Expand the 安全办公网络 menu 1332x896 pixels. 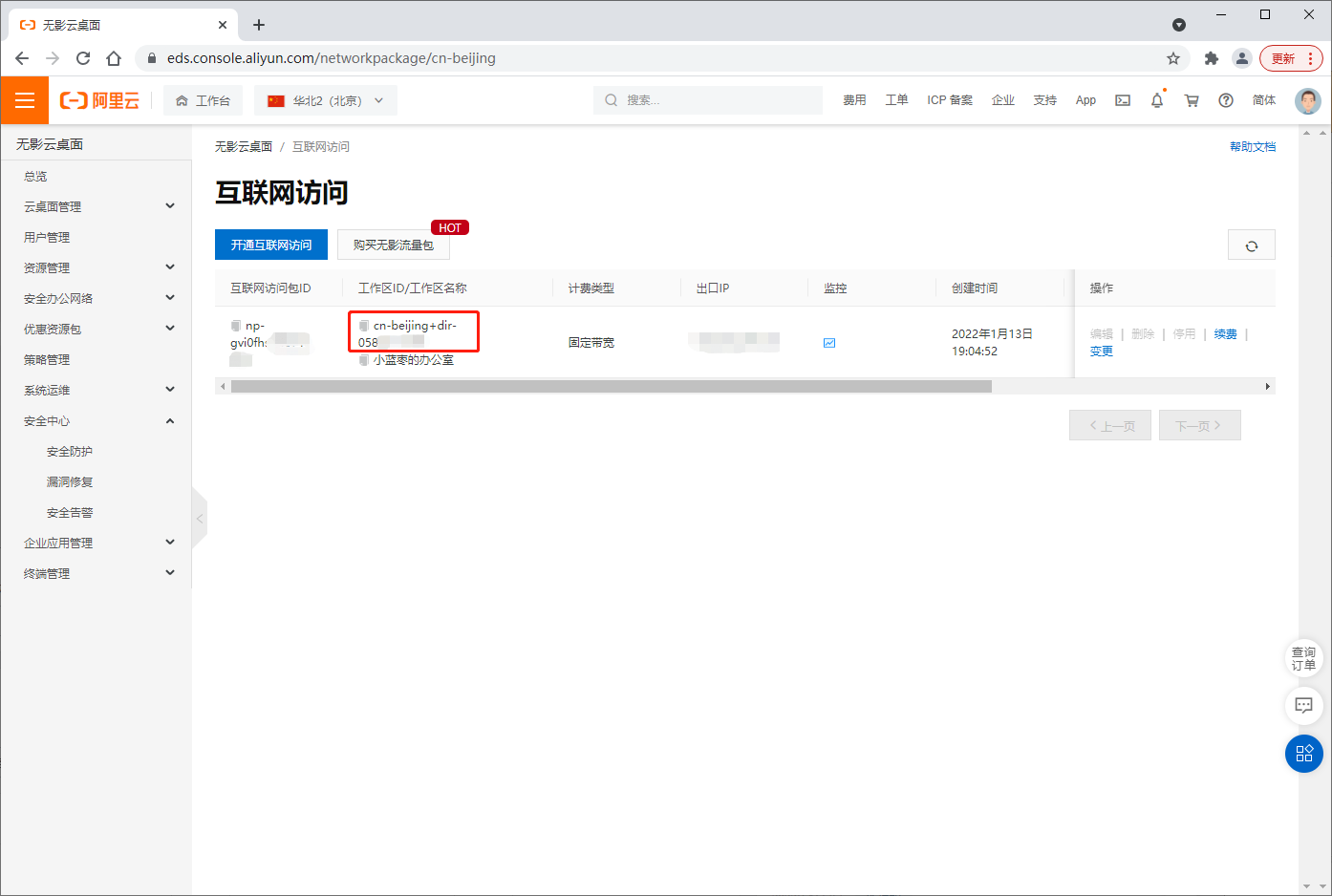point(96,298)
